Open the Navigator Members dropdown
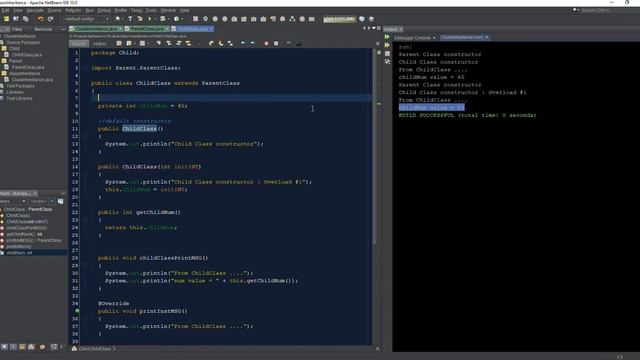Image resolution: width=640 pixels, height=360 pixels. (13, 201)
